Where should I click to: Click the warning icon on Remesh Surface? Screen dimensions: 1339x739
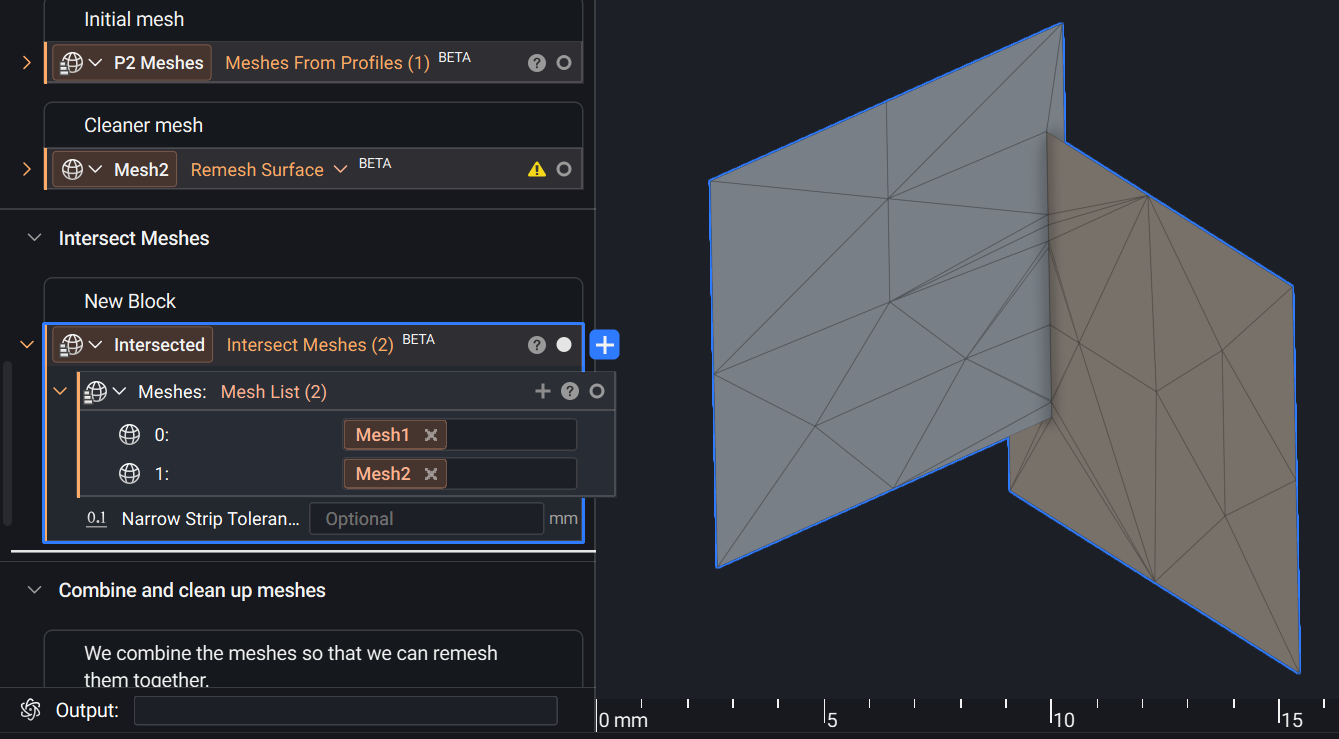coord(537,170)
